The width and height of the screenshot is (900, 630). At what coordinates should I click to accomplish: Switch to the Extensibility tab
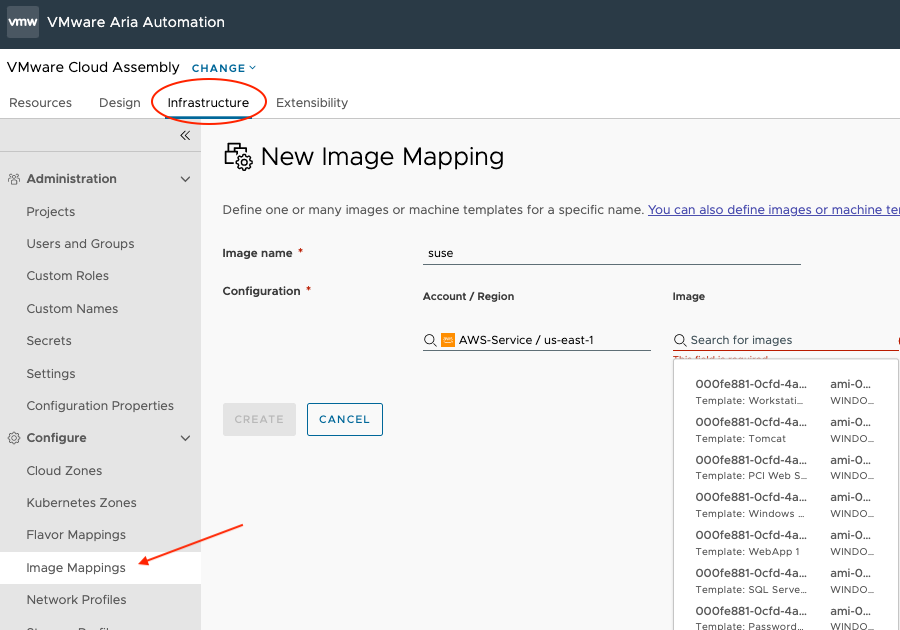(x=312, y=103)
